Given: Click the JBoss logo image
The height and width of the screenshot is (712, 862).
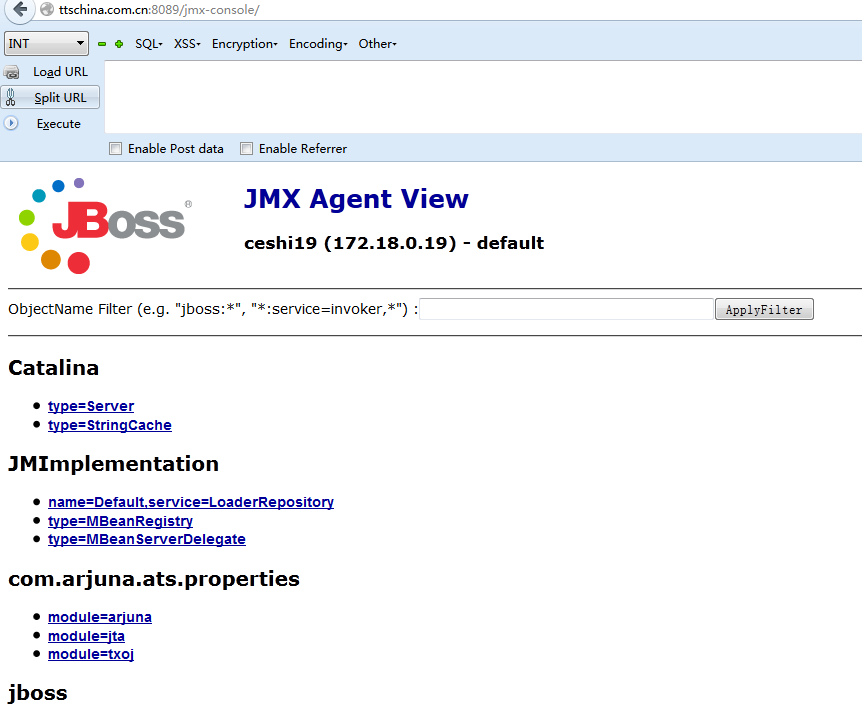Looking at the screenshot, I should coord(104,225).
